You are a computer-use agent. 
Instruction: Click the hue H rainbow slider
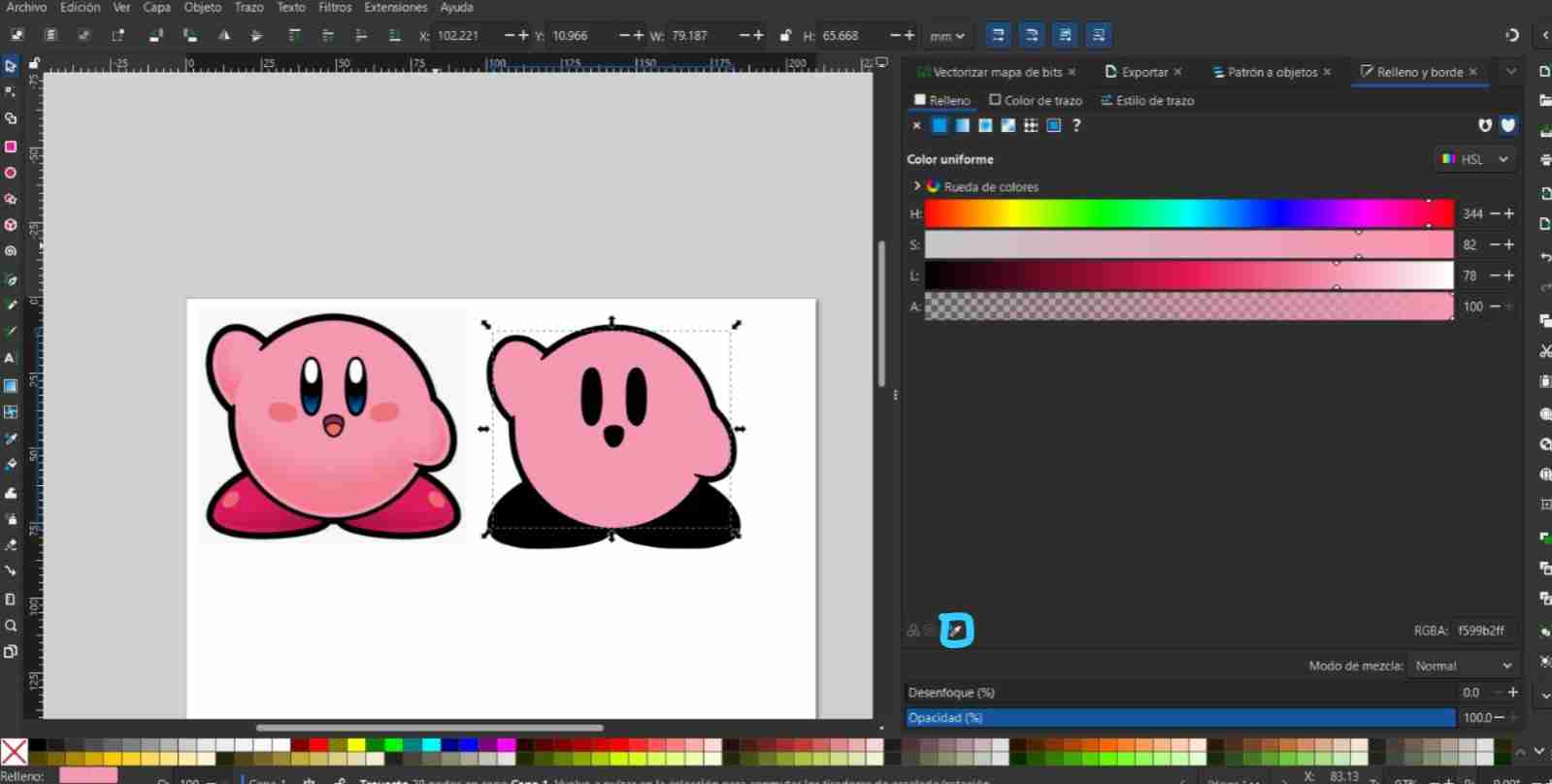tap(1189, 213)
